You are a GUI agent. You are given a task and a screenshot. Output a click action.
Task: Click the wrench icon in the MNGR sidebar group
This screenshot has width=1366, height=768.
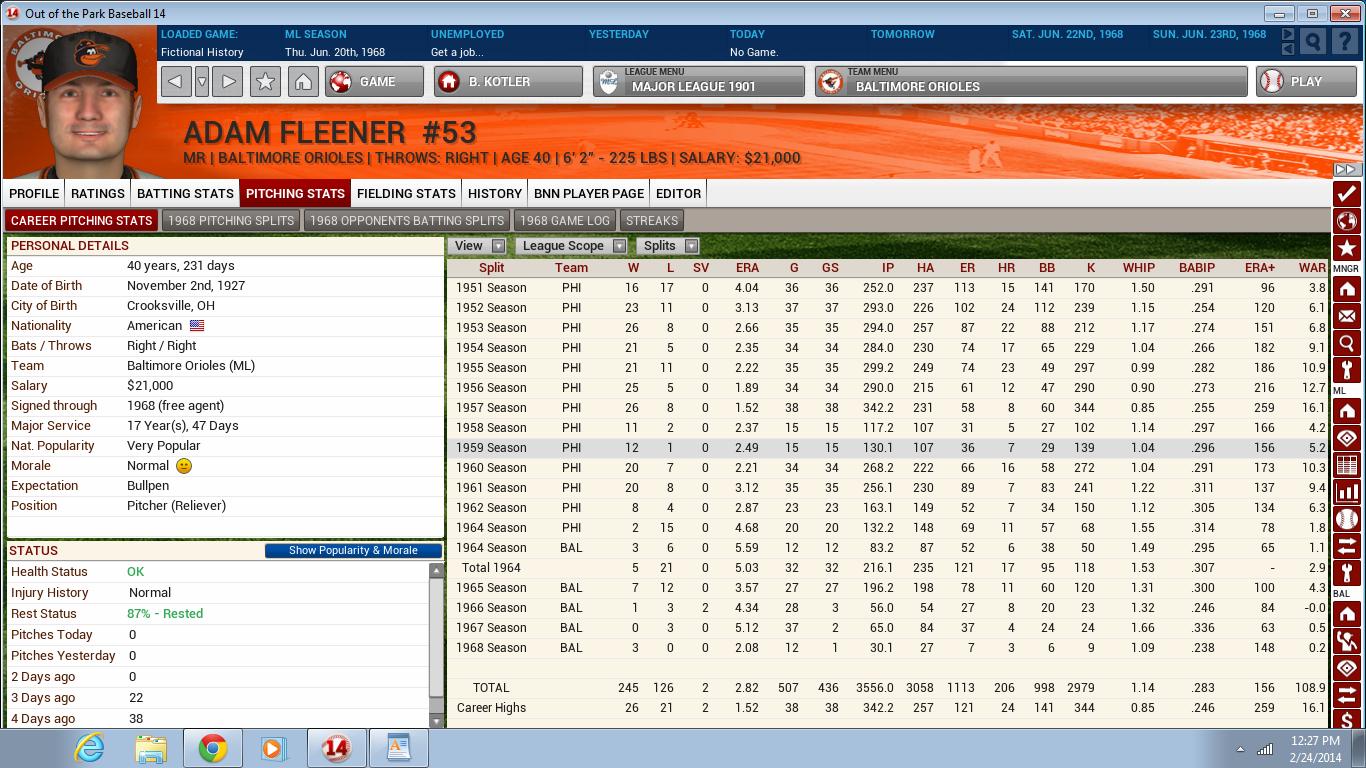[1347, 370]
